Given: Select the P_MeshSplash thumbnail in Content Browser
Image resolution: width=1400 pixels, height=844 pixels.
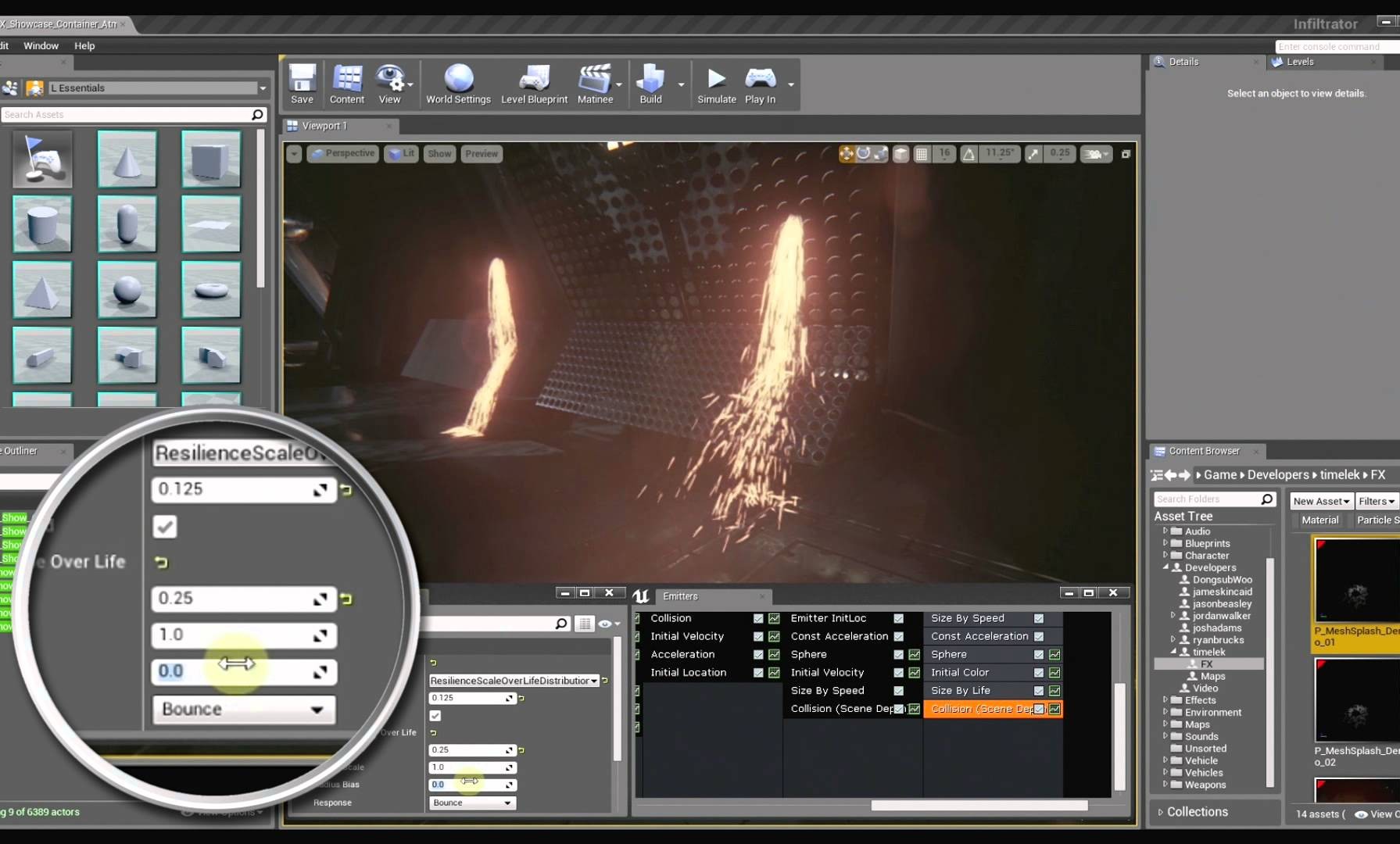Looking at the screenshot, I should (x=1356, y=581).
